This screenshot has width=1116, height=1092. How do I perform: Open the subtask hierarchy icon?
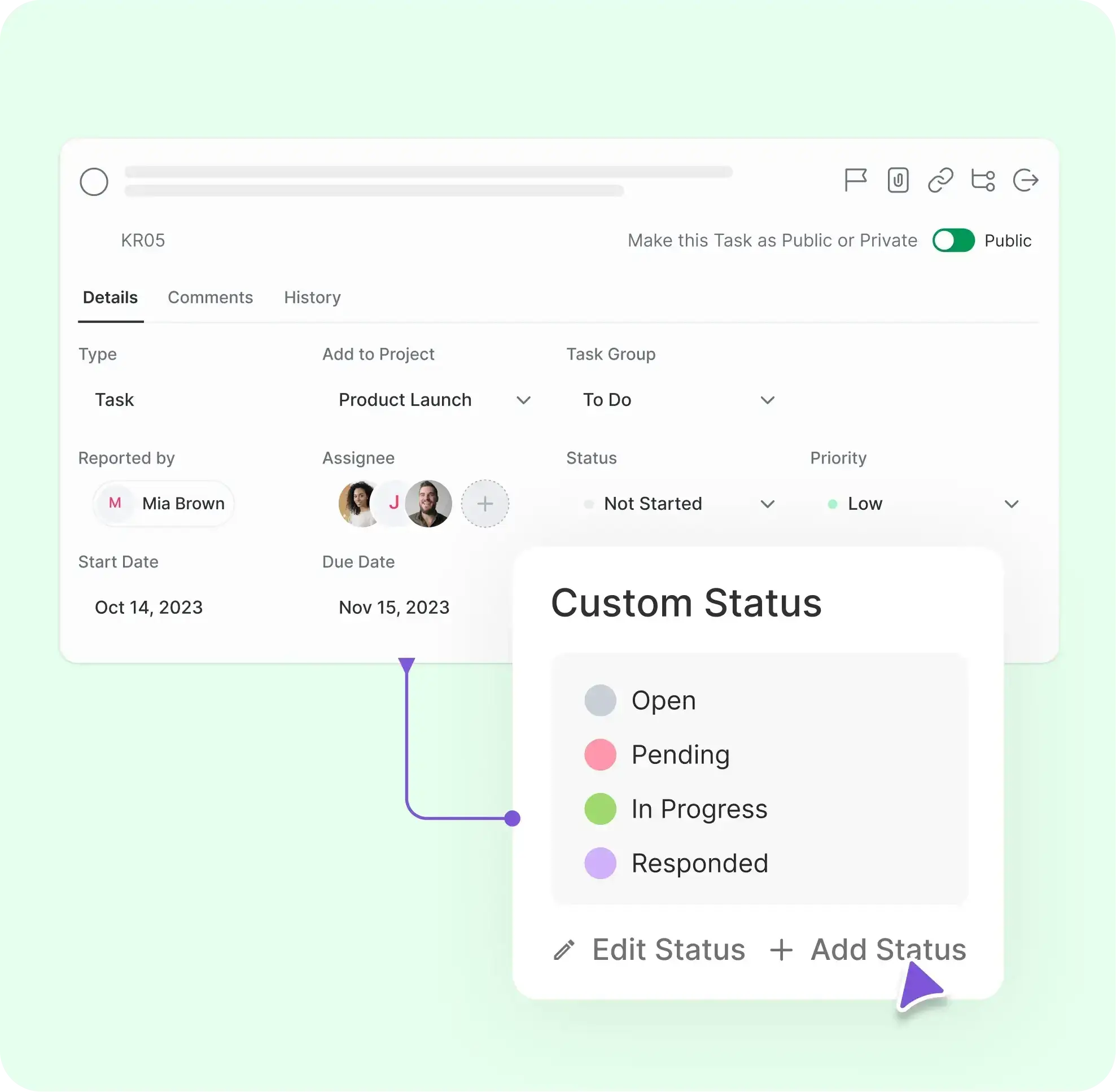point(983,180)
